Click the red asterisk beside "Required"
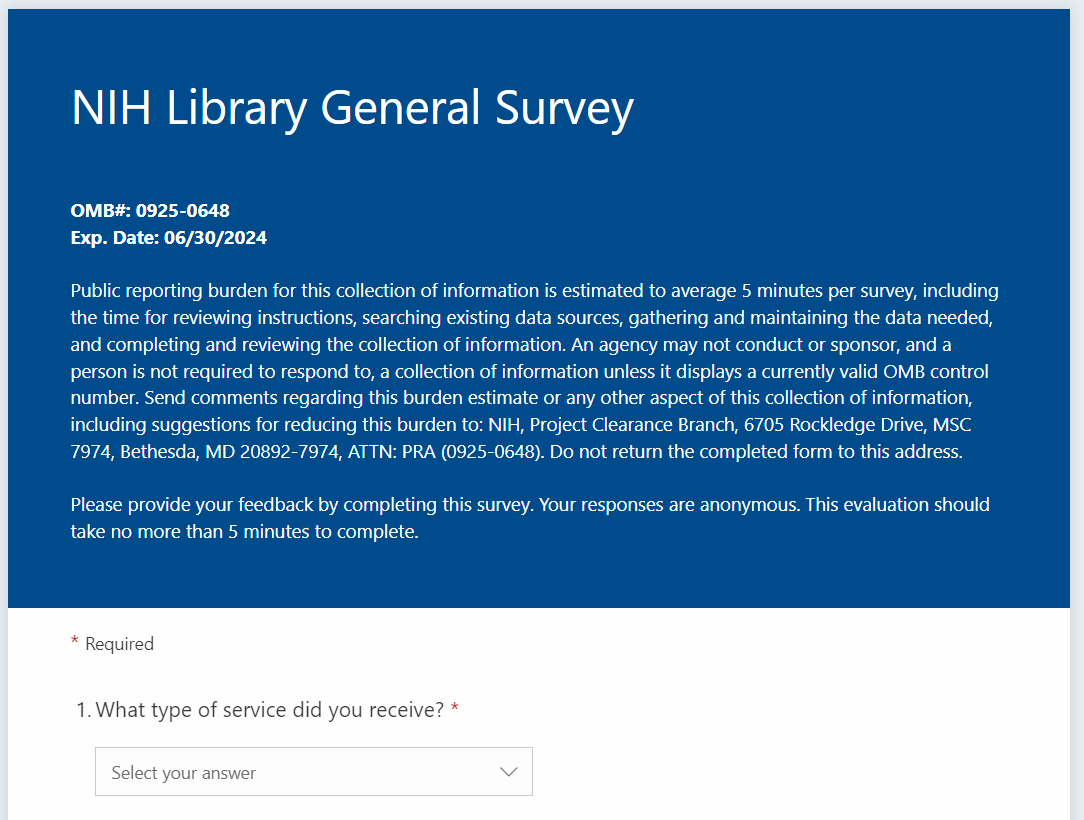The height and width of the screenshot is (820, 1084). pos(75,642)
